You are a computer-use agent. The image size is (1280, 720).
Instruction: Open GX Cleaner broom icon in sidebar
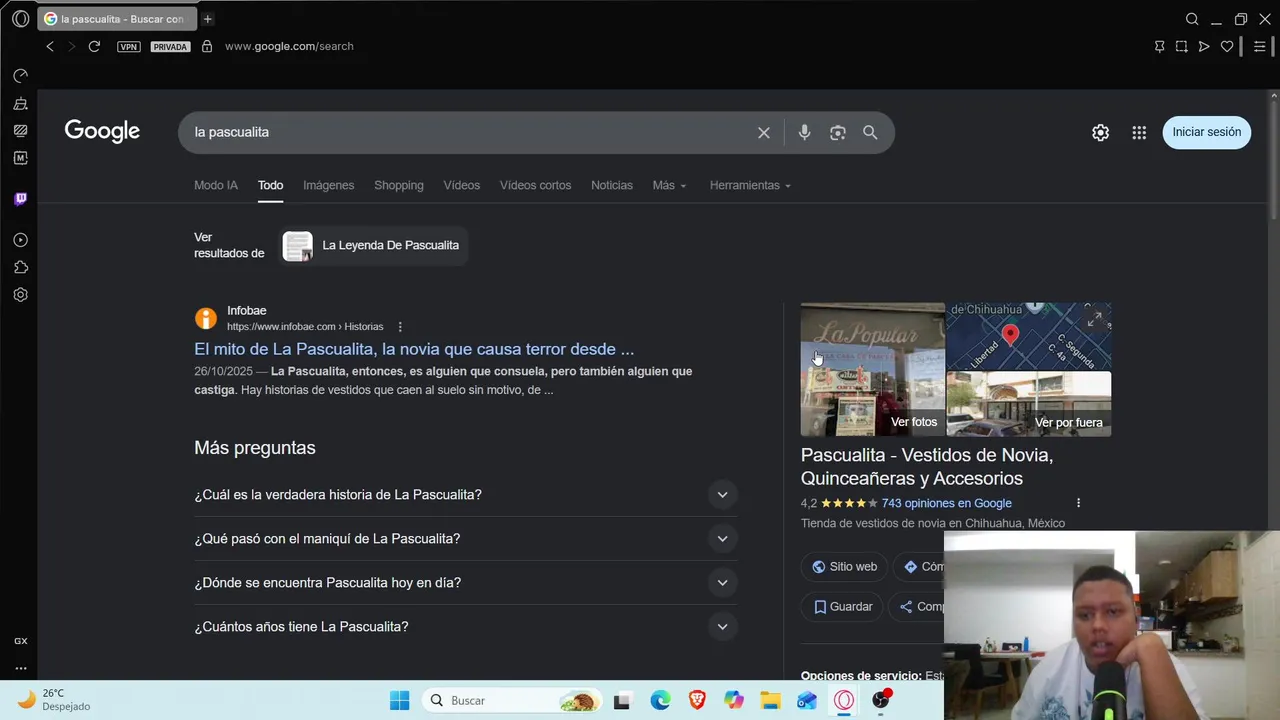point(20,104)
